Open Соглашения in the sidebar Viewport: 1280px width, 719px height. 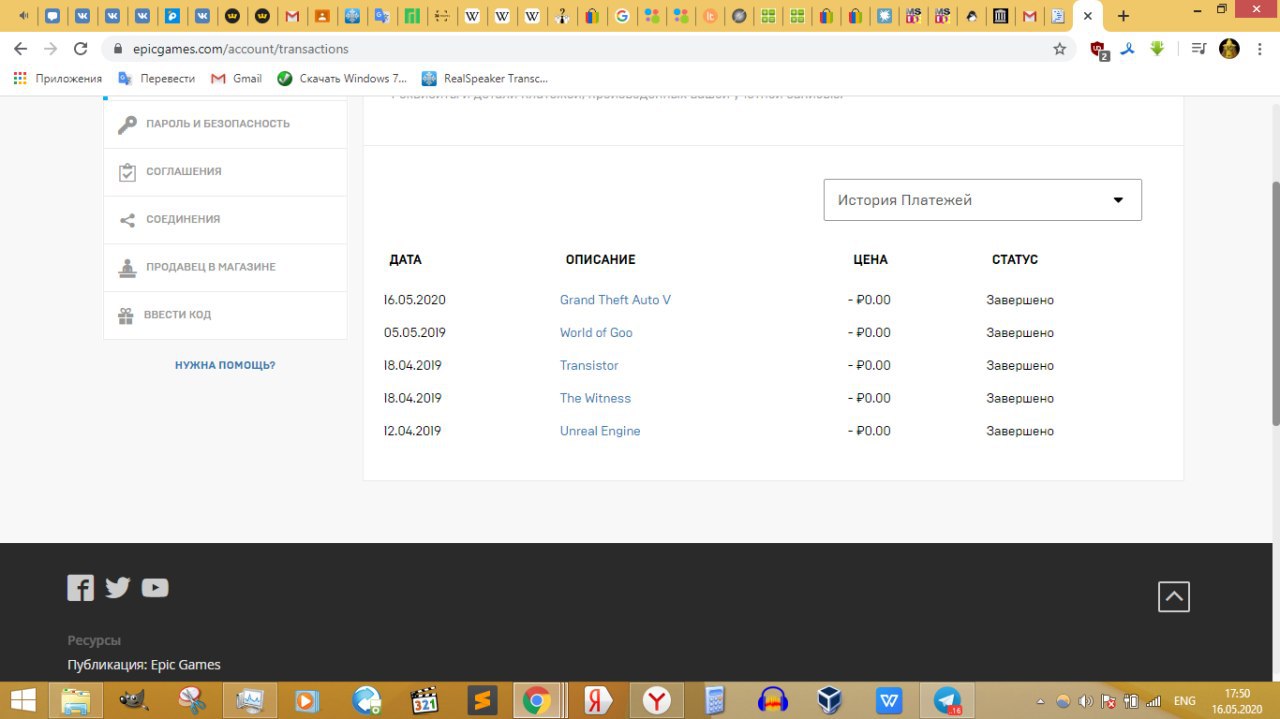[225, 172]
